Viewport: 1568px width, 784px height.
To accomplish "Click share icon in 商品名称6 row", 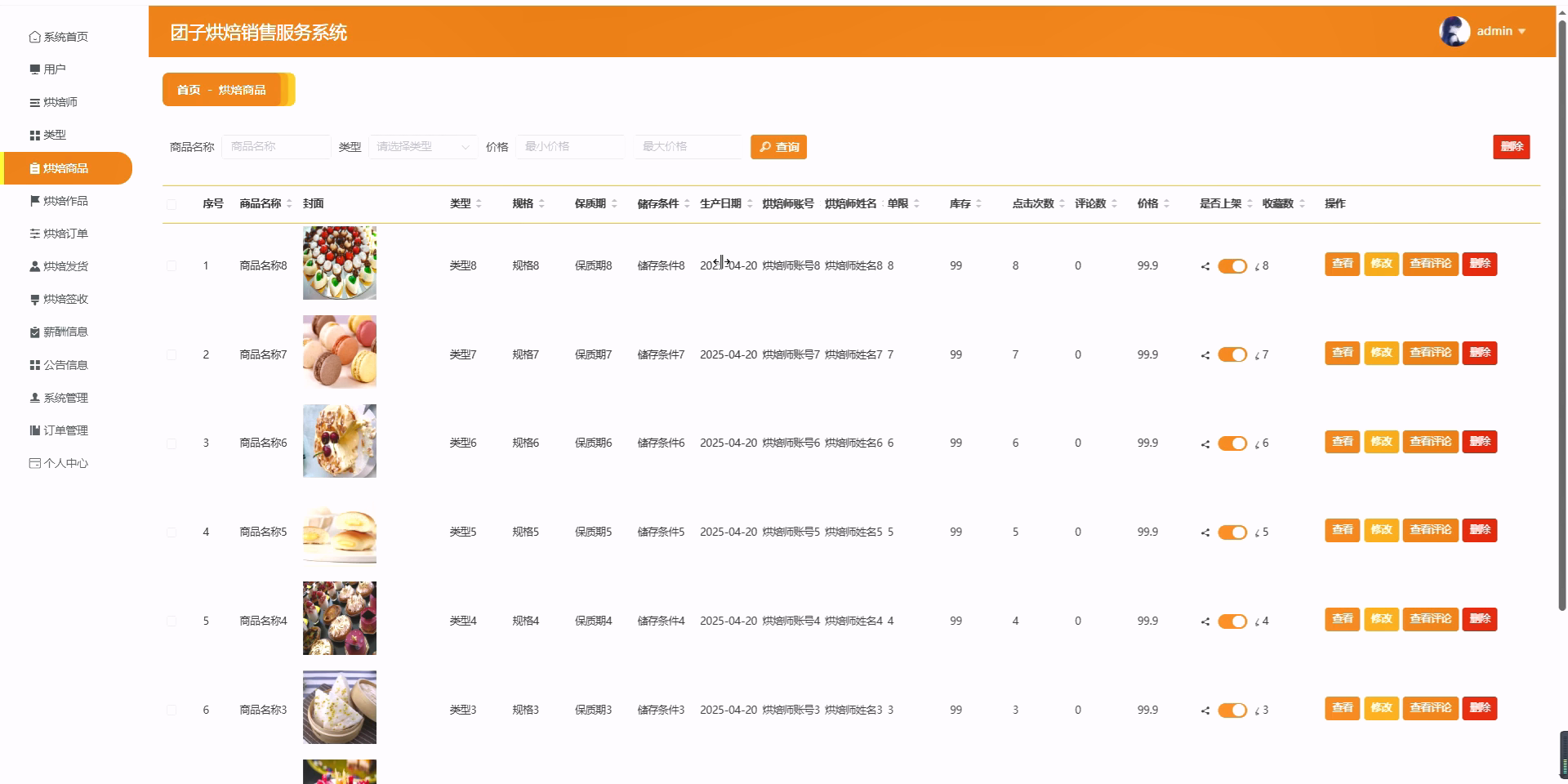I will click(x=1205, y=444).
